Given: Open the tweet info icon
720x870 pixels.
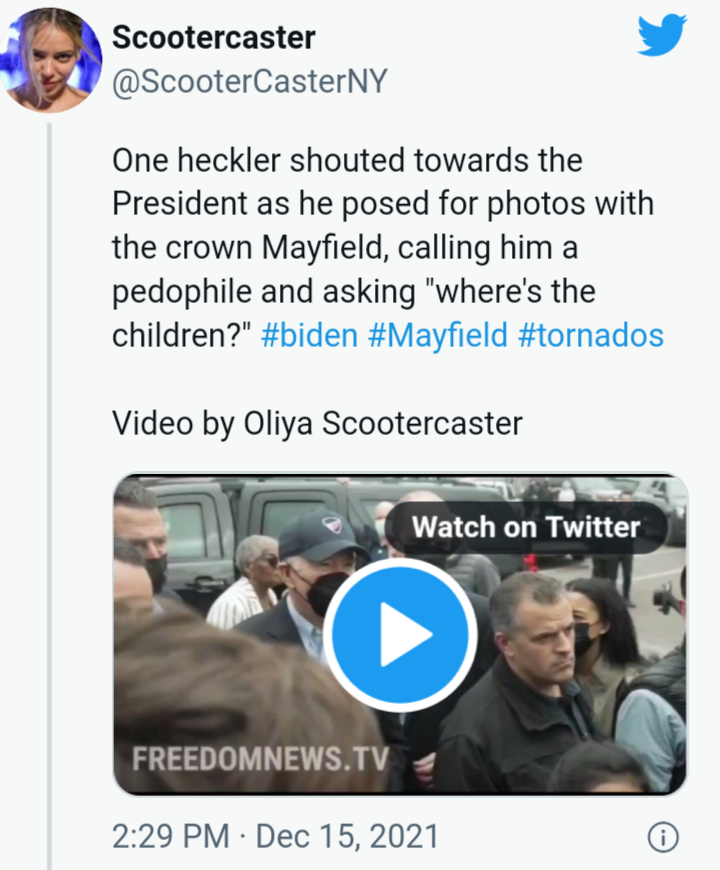Looking at the screenshot, I should click(x=663, y=837).
